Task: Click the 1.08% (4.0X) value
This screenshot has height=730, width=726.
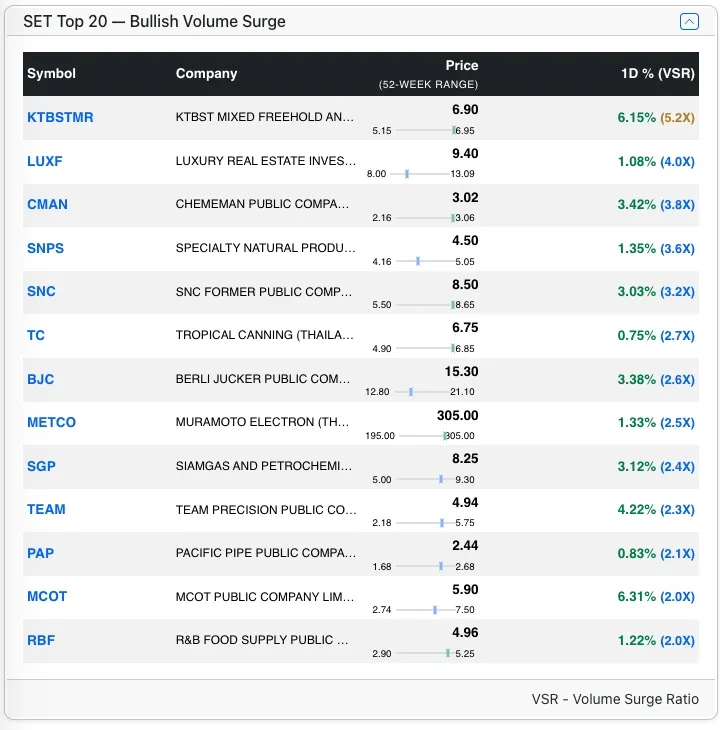Action: [656, 162]
